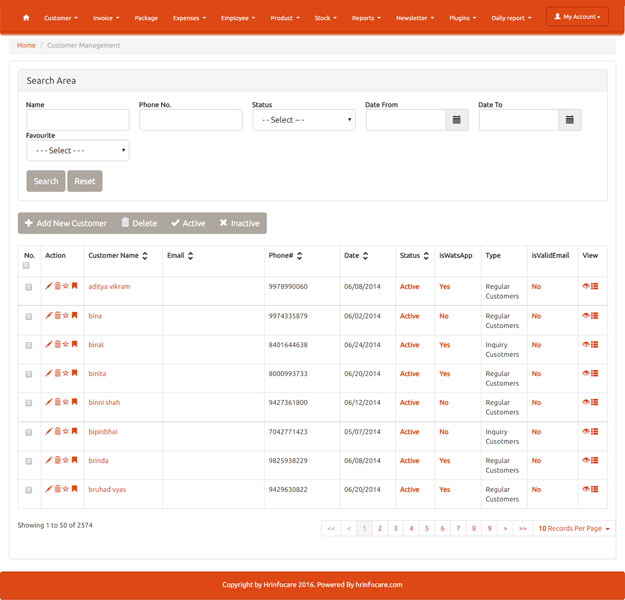The image size is (625, 600).
Task: Click the Search button
Action: point(46,181)
